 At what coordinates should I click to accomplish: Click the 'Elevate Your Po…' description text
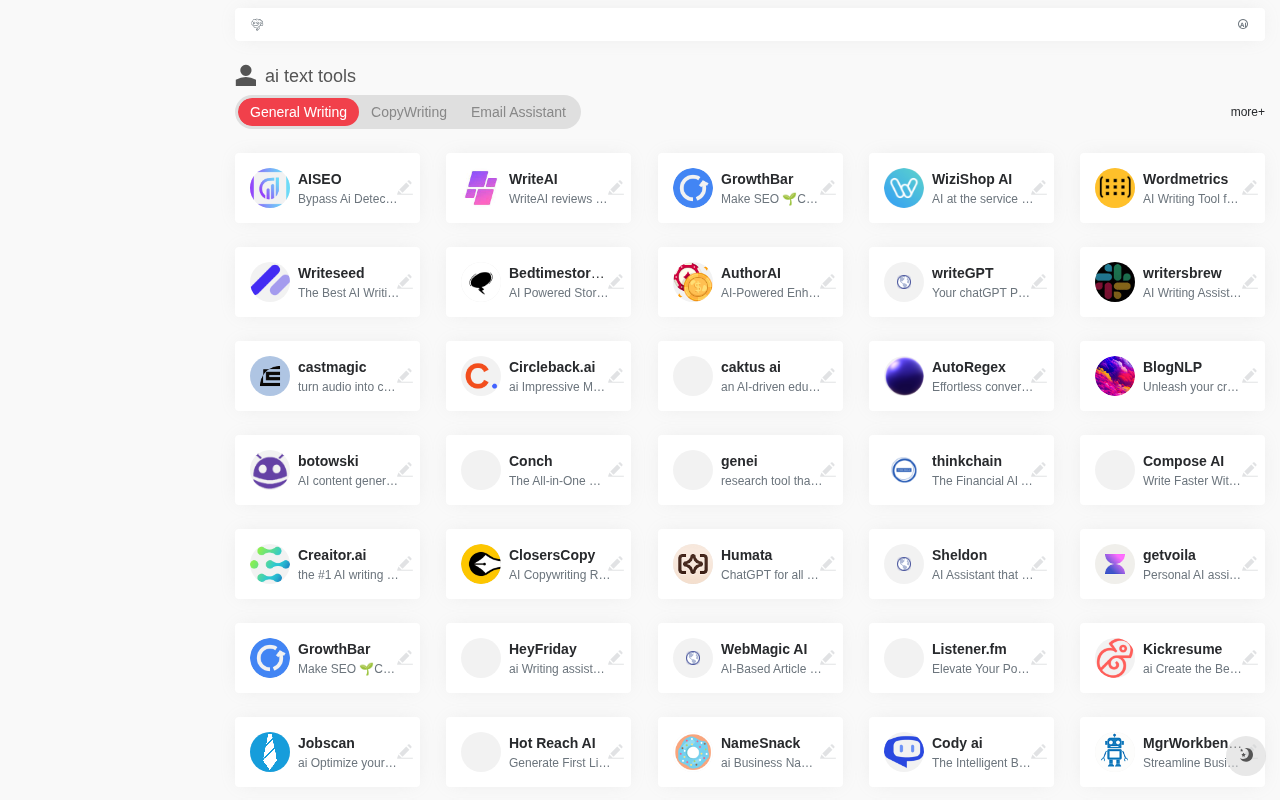[981, 669]
